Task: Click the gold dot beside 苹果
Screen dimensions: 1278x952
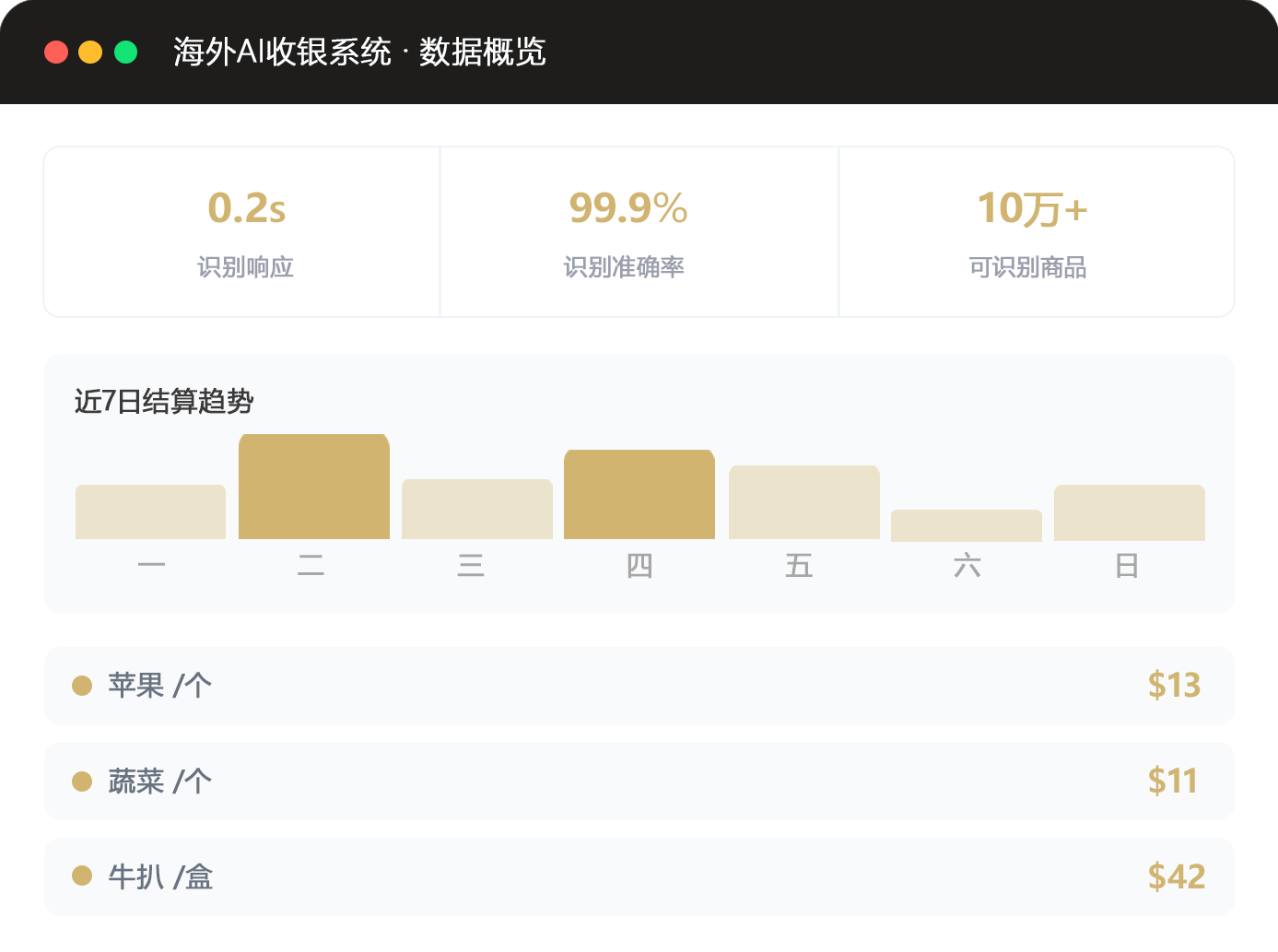Action: pyautogui.click(x=82, y=686)
